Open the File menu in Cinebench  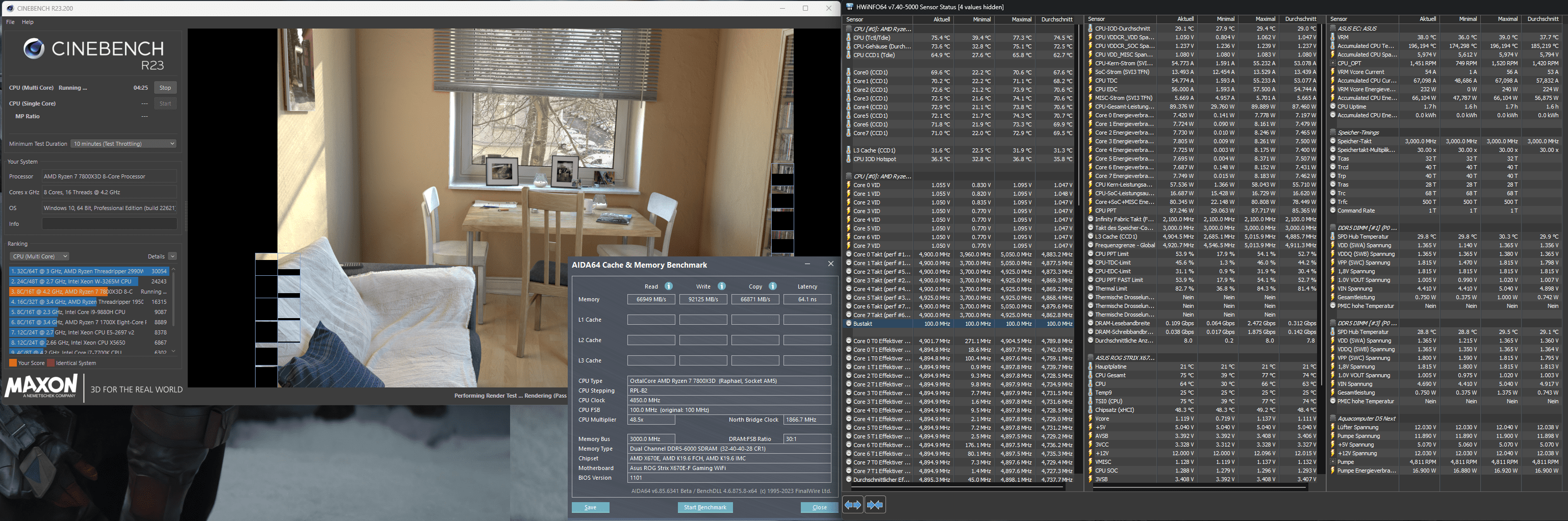coord(10,22)
